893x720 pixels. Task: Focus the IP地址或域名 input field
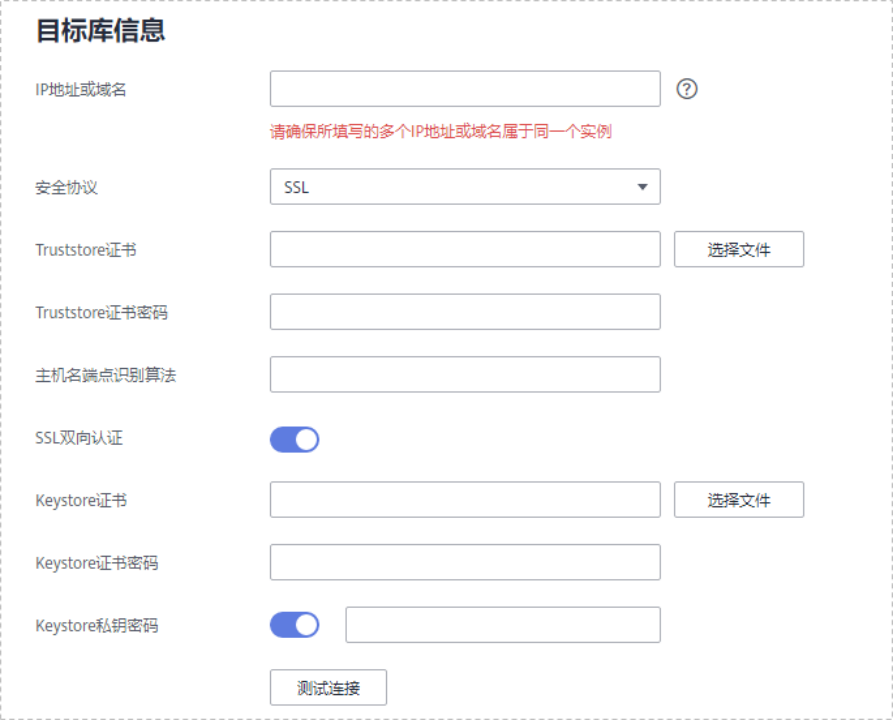(465, 89)
